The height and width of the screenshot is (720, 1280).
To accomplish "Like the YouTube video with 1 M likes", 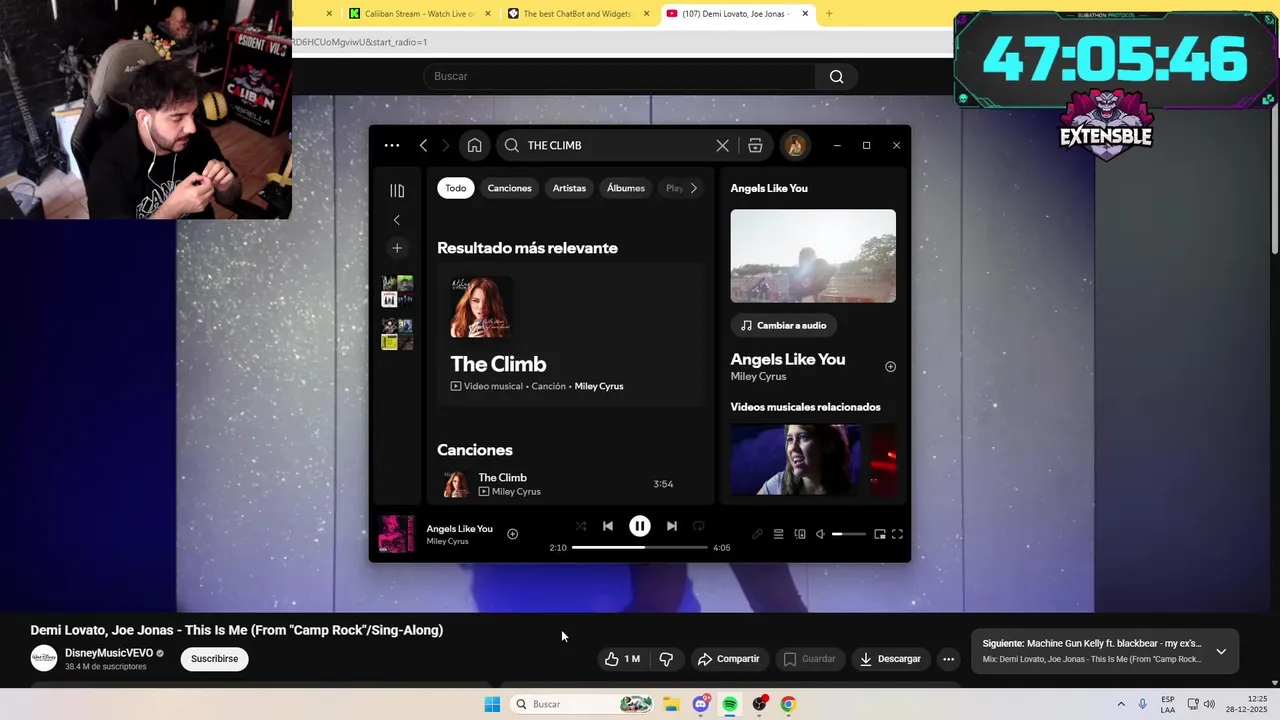I will click(x=622, y=659).
